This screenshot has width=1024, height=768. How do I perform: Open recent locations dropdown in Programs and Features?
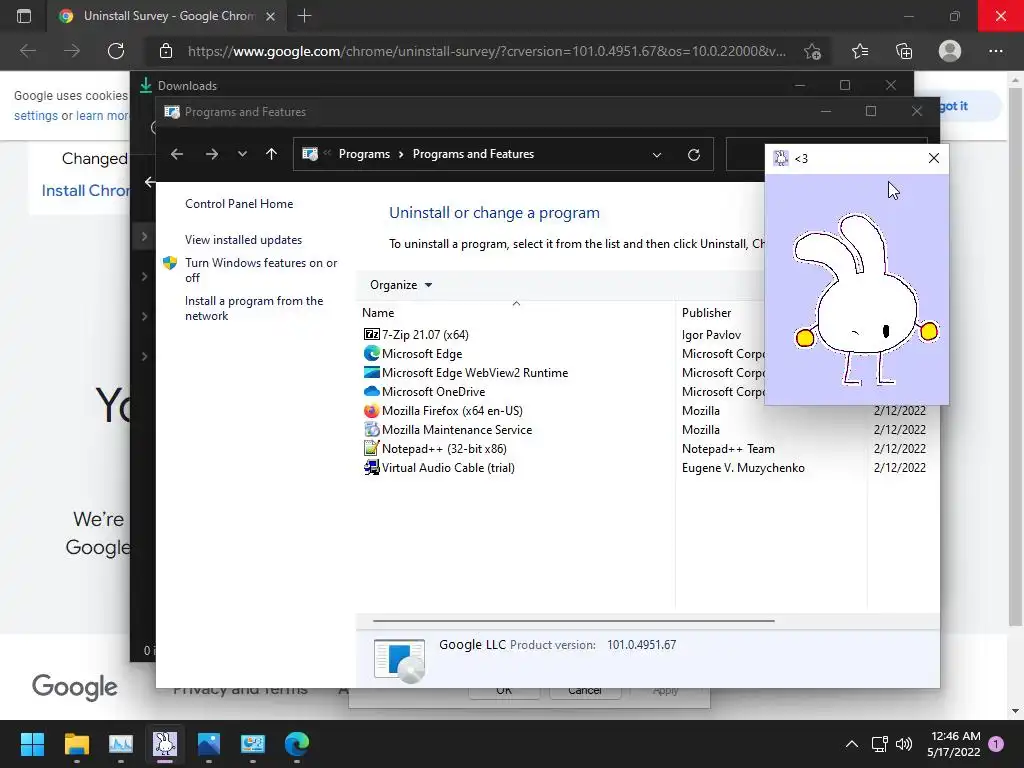click(x=242, y=154)
